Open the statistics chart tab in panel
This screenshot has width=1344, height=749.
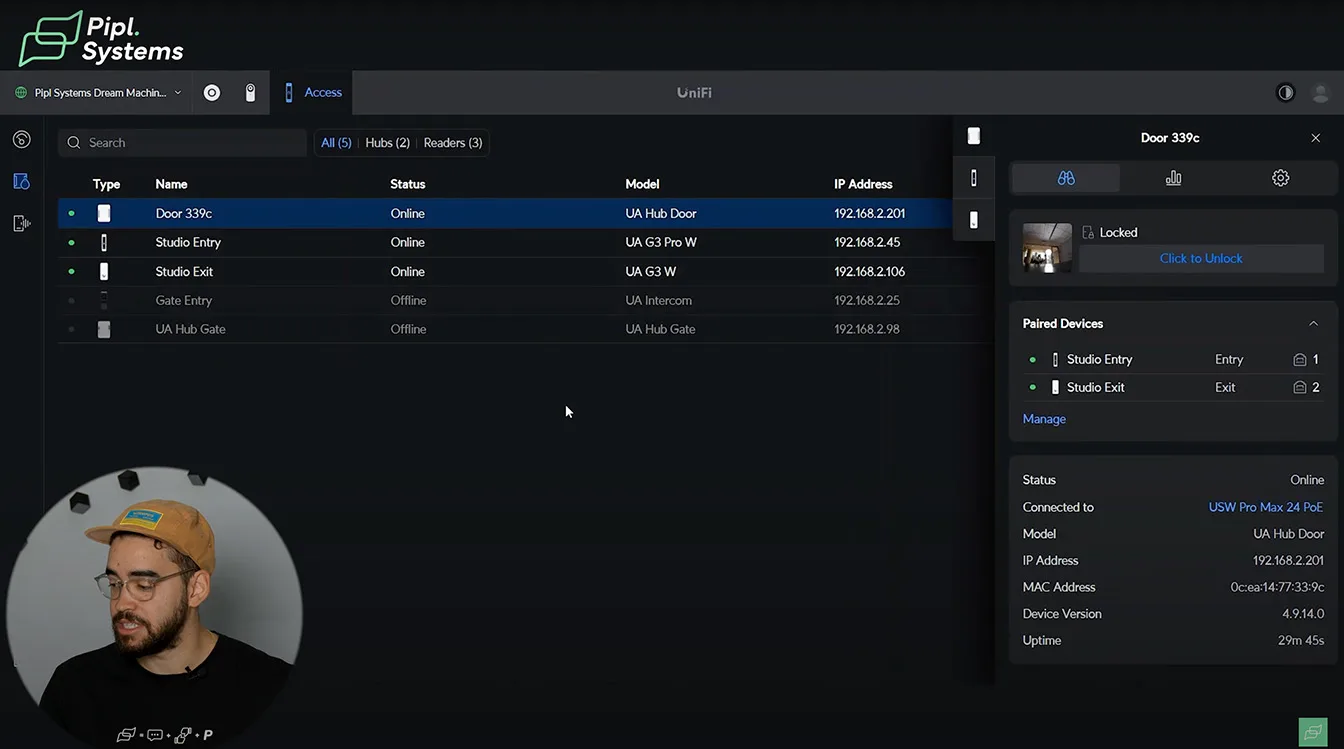pos(1173,178)
